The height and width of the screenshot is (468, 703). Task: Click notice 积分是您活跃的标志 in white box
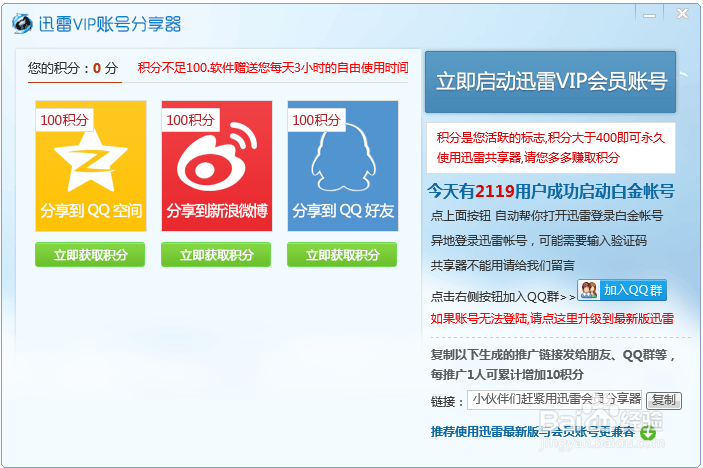click(x=551, y=147)
